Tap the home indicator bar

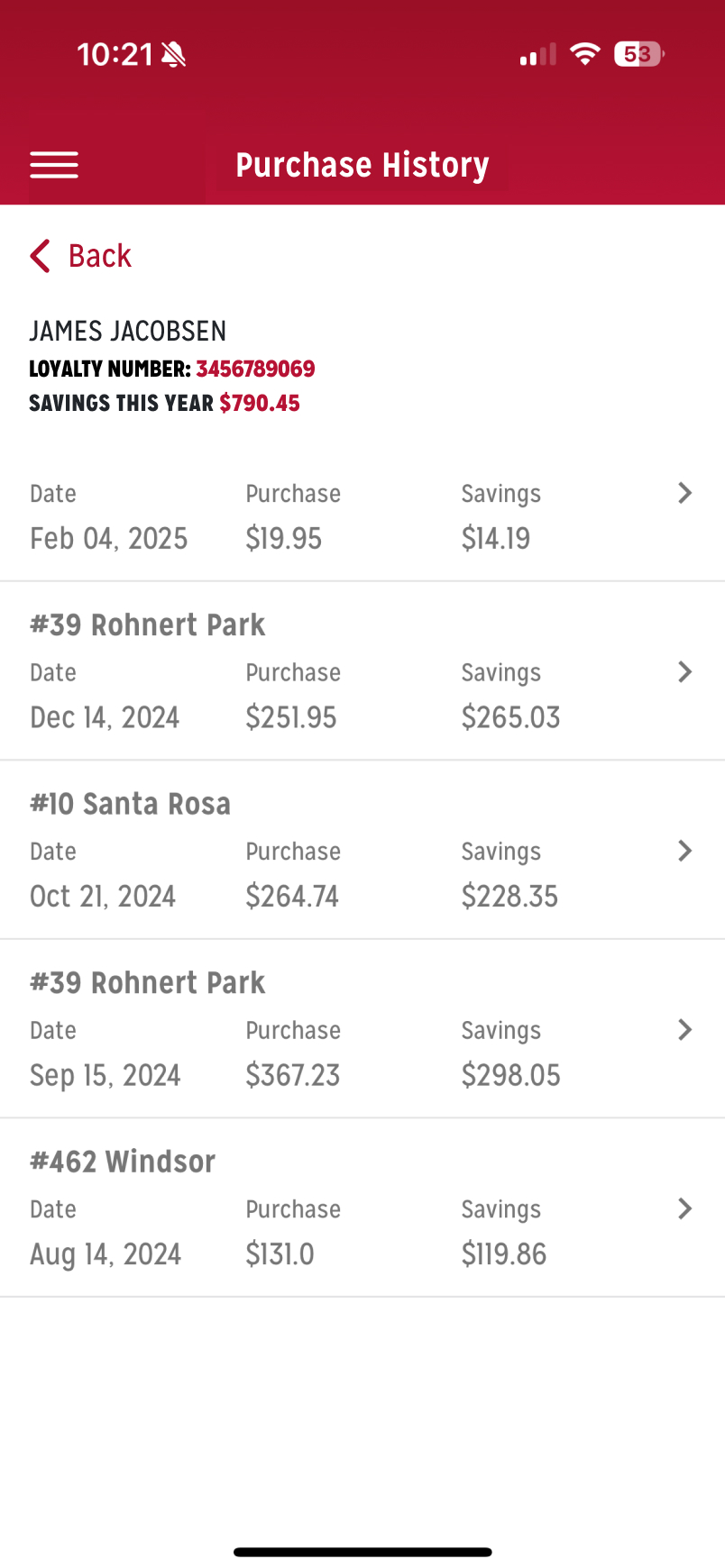362,1552
